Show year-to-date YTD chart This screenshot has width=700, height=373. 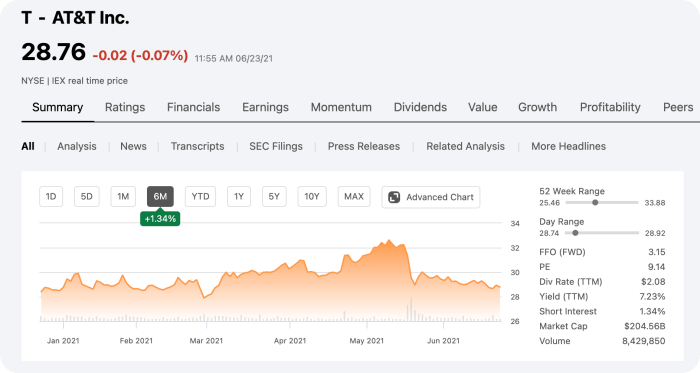click(200, 197)
